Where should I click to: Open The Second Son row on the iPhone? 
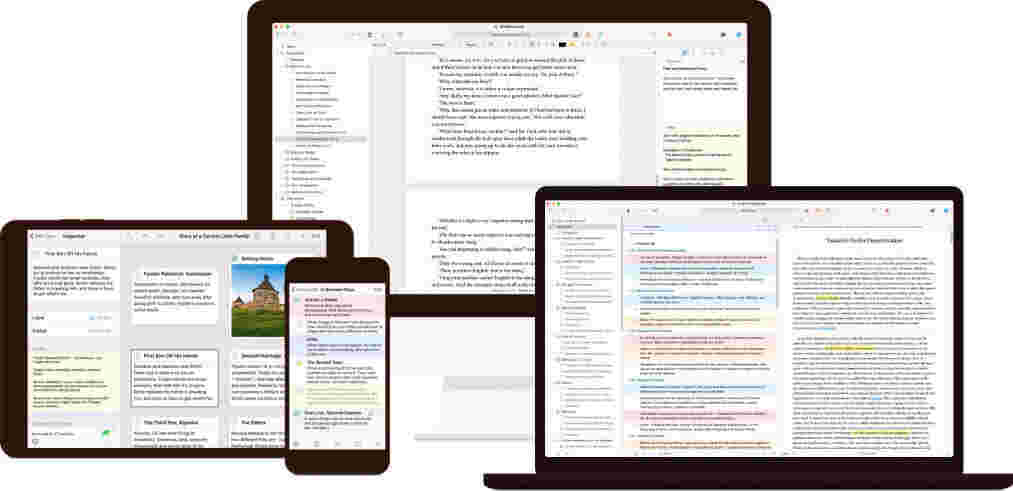[336, 371]
